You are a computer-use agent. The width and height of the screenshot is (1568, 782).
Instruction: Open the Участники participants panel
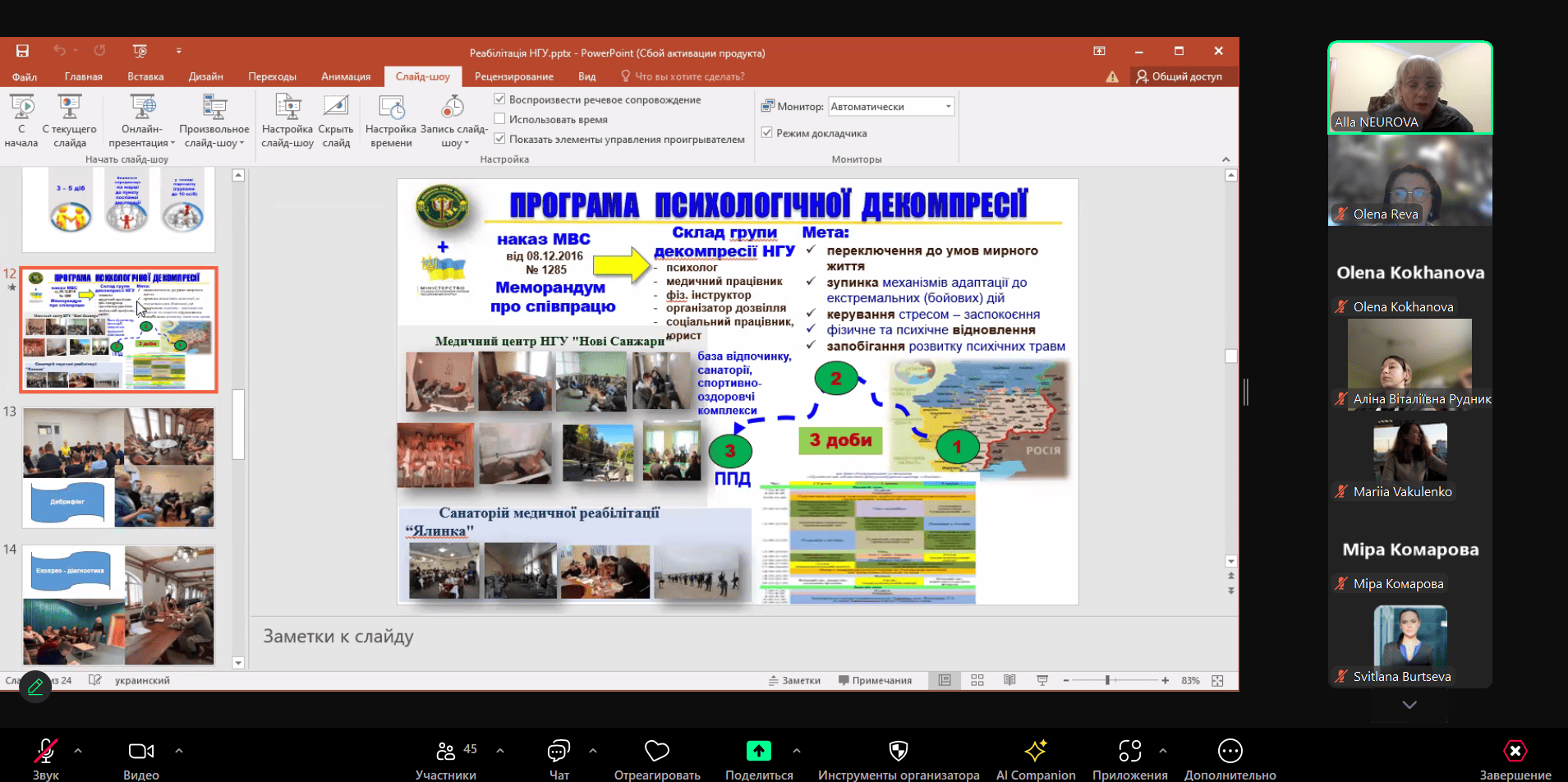point(446,759)
